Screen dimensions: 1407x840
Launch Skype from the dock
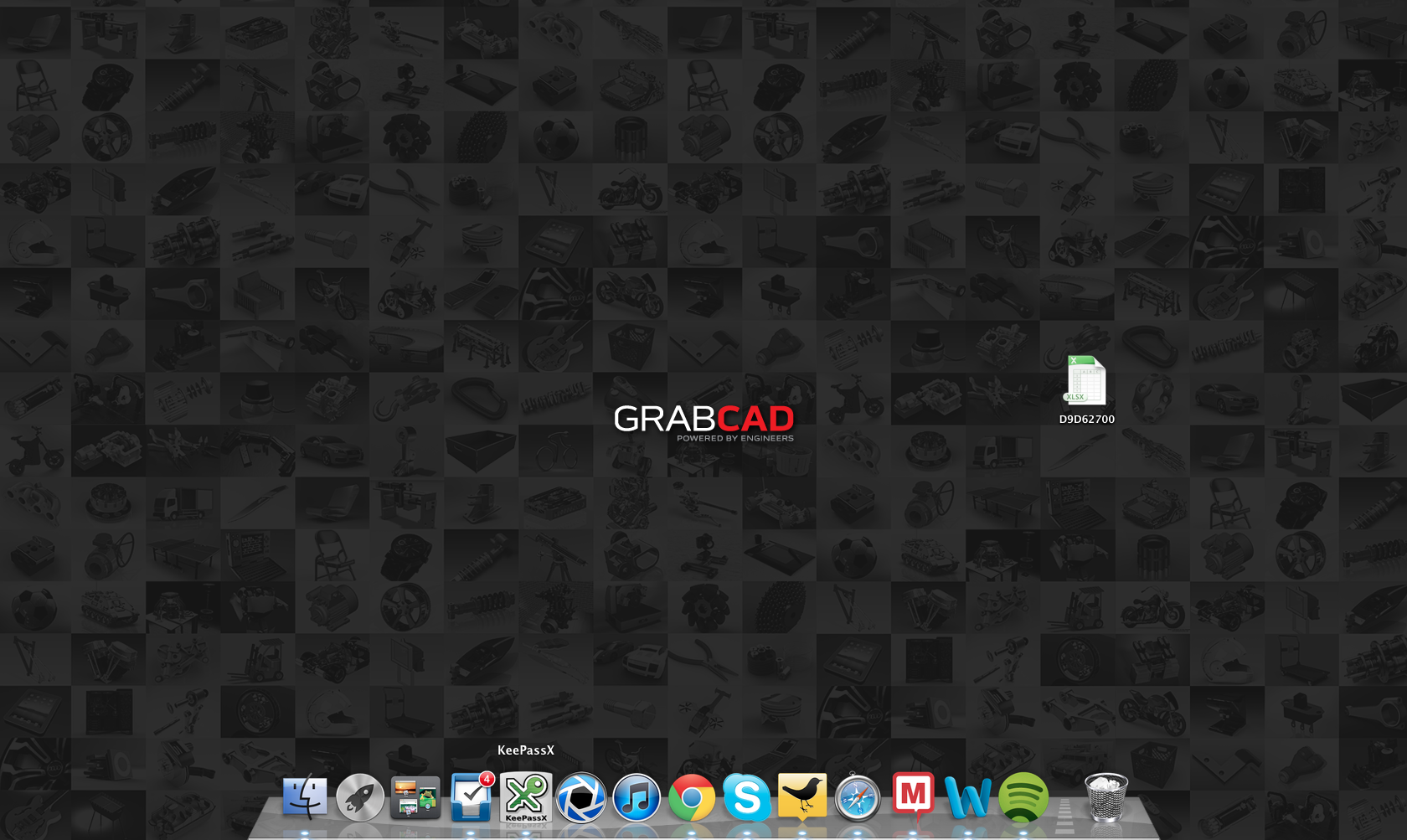coord(747,797)
